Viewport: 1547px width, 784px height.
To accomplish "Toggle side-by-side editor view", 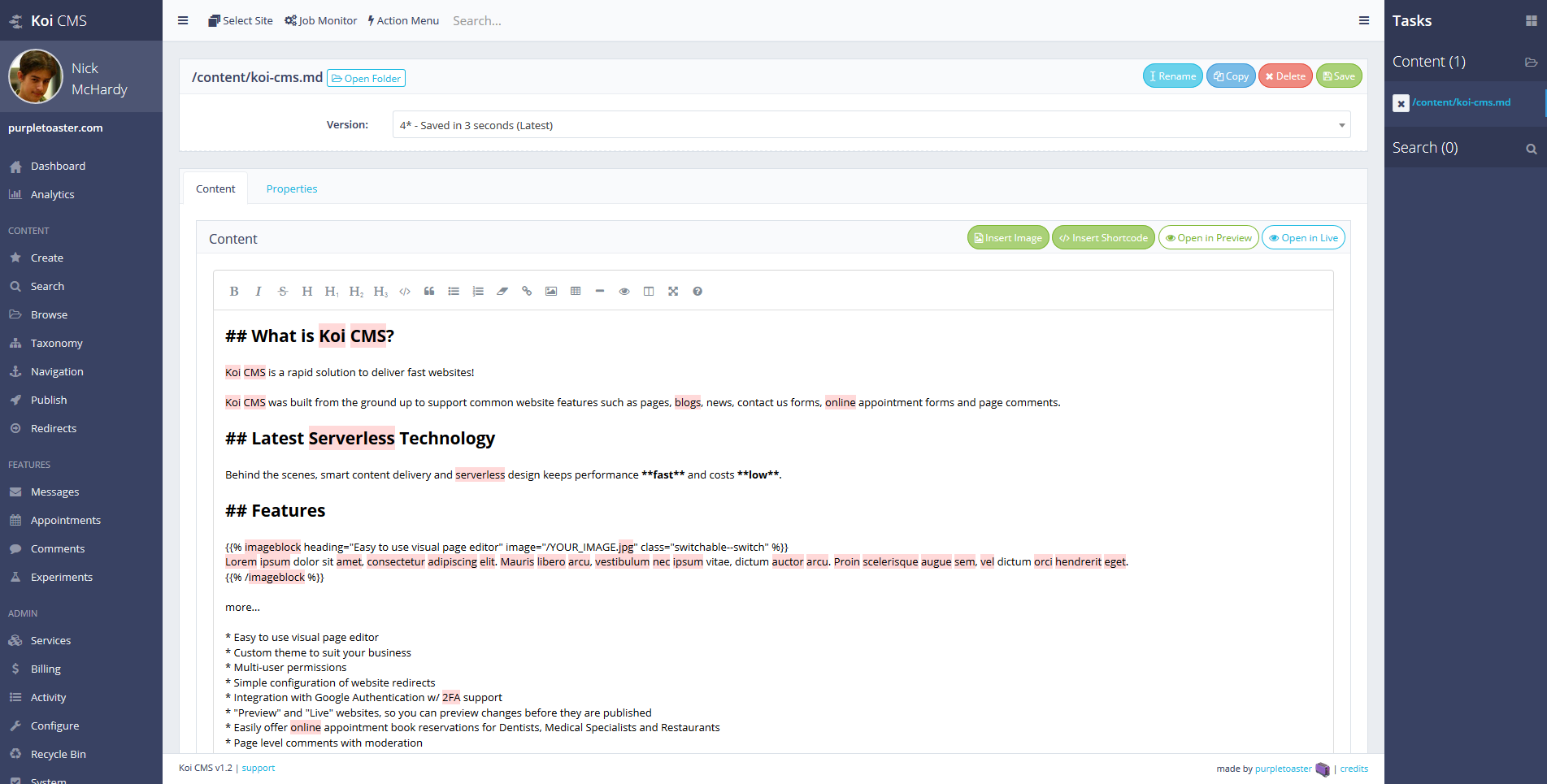I will click(649, 291).
